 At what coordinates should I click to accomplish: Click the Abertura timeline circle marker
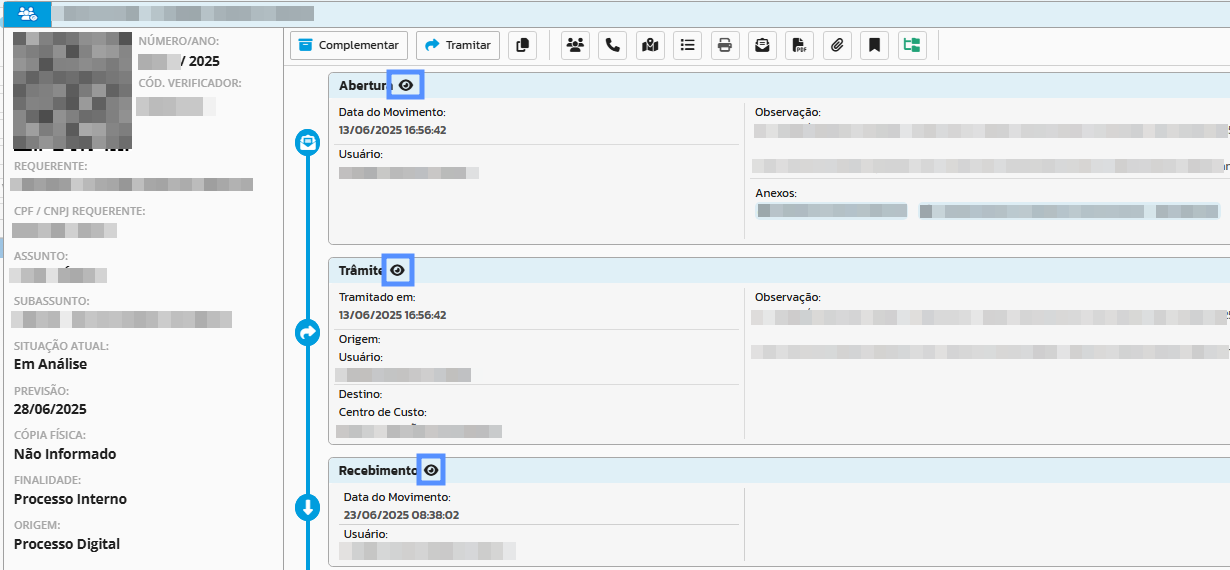pyautogui.click(x=308, y=143)
